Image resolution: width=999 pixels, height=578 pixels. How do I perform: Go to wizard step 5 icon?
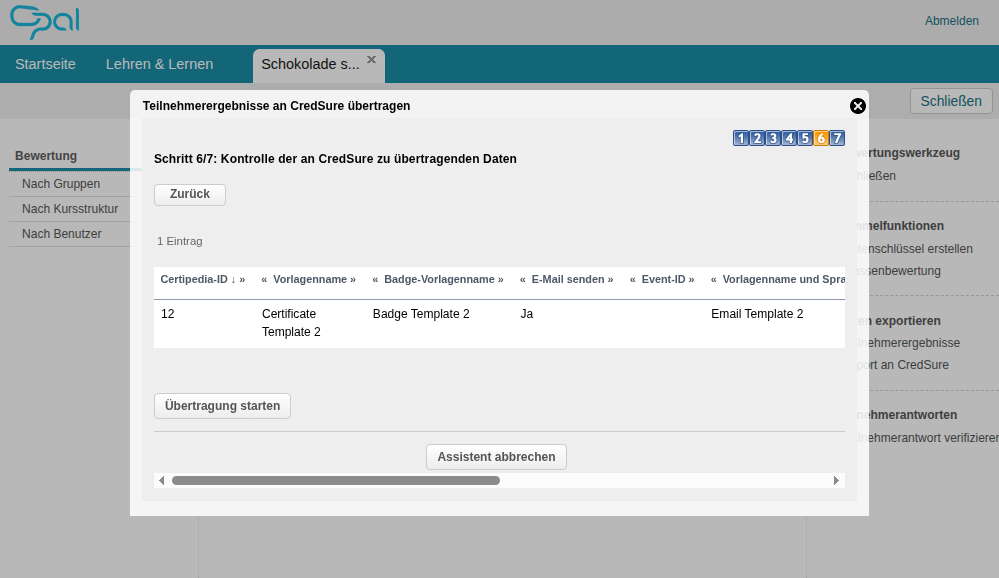click(x=805, y=138)
